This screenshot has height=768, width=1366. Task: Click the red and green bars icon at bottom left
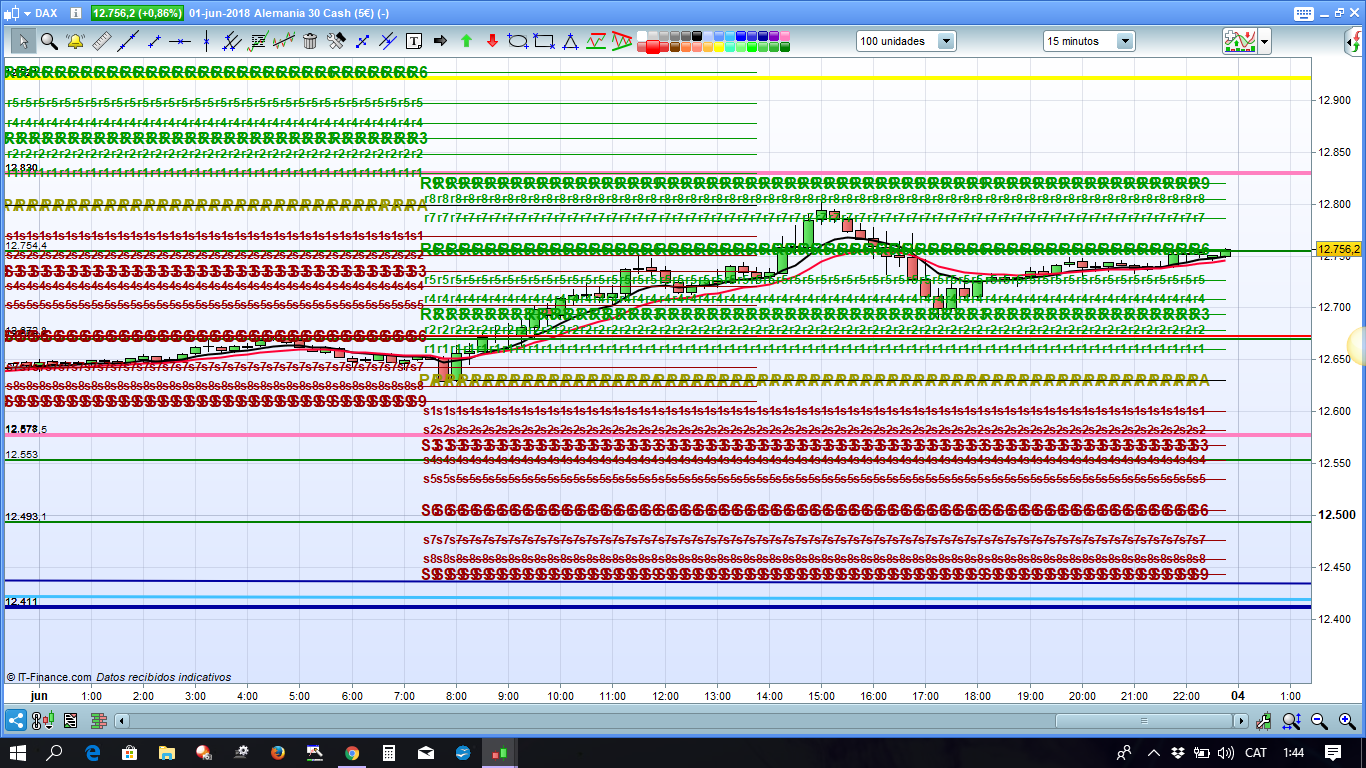click(99, 720)
